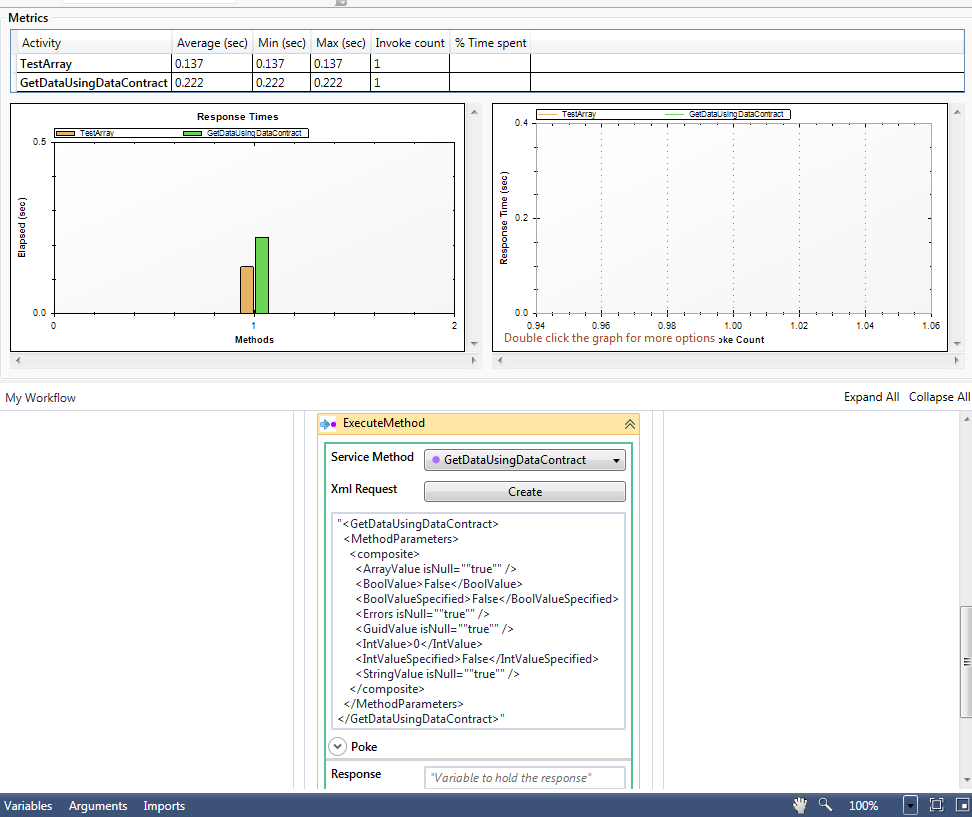Collapse the ExecuteMethod activity with the double chevron
Viewport: 972px width, 817px height.
pyautogui.click(x=629, y=424)
